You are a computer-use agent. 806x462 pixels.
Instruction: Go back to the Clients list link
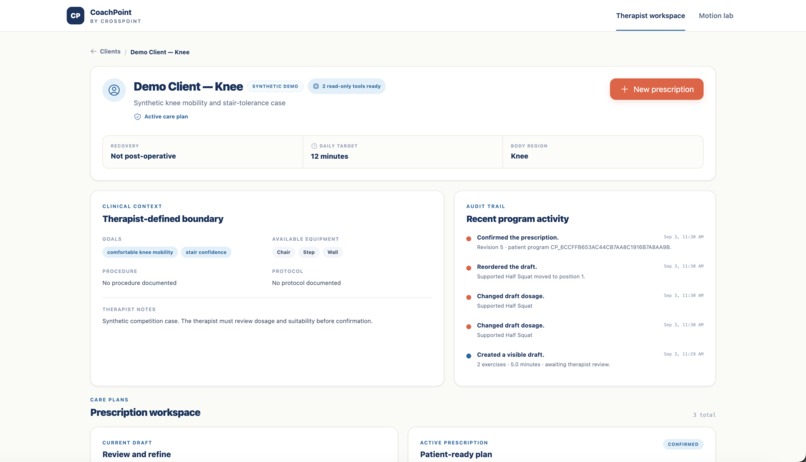(x=110, y=51)
